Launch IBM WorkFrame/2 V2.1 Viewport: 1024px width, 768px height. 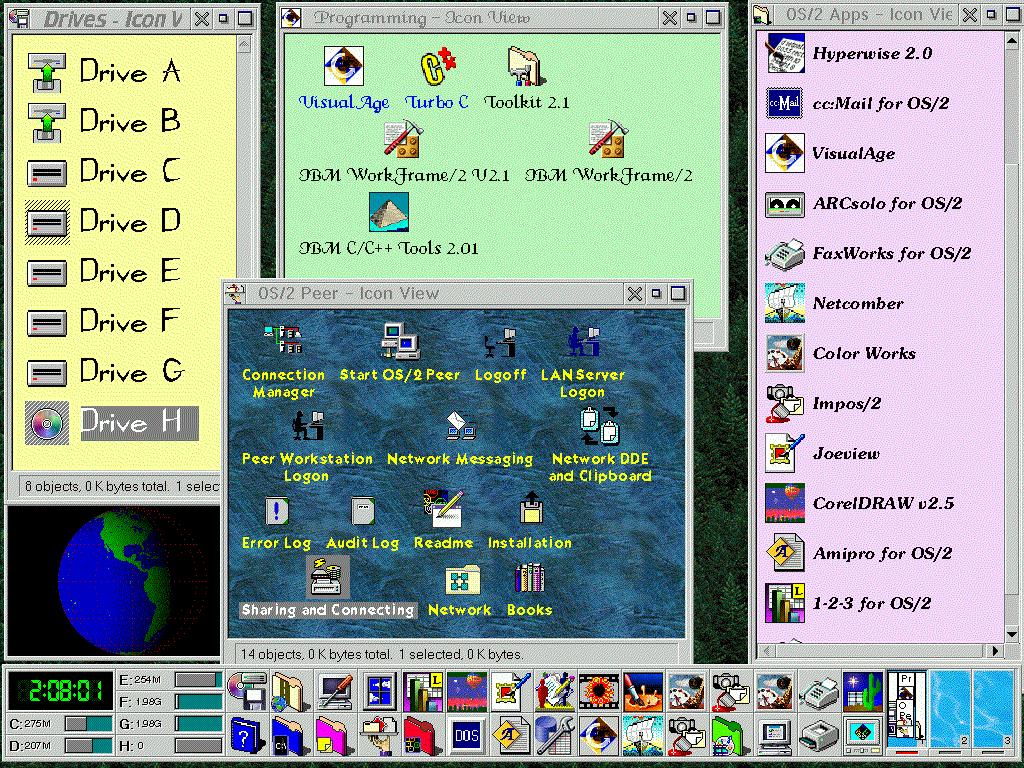pos(404,138)
